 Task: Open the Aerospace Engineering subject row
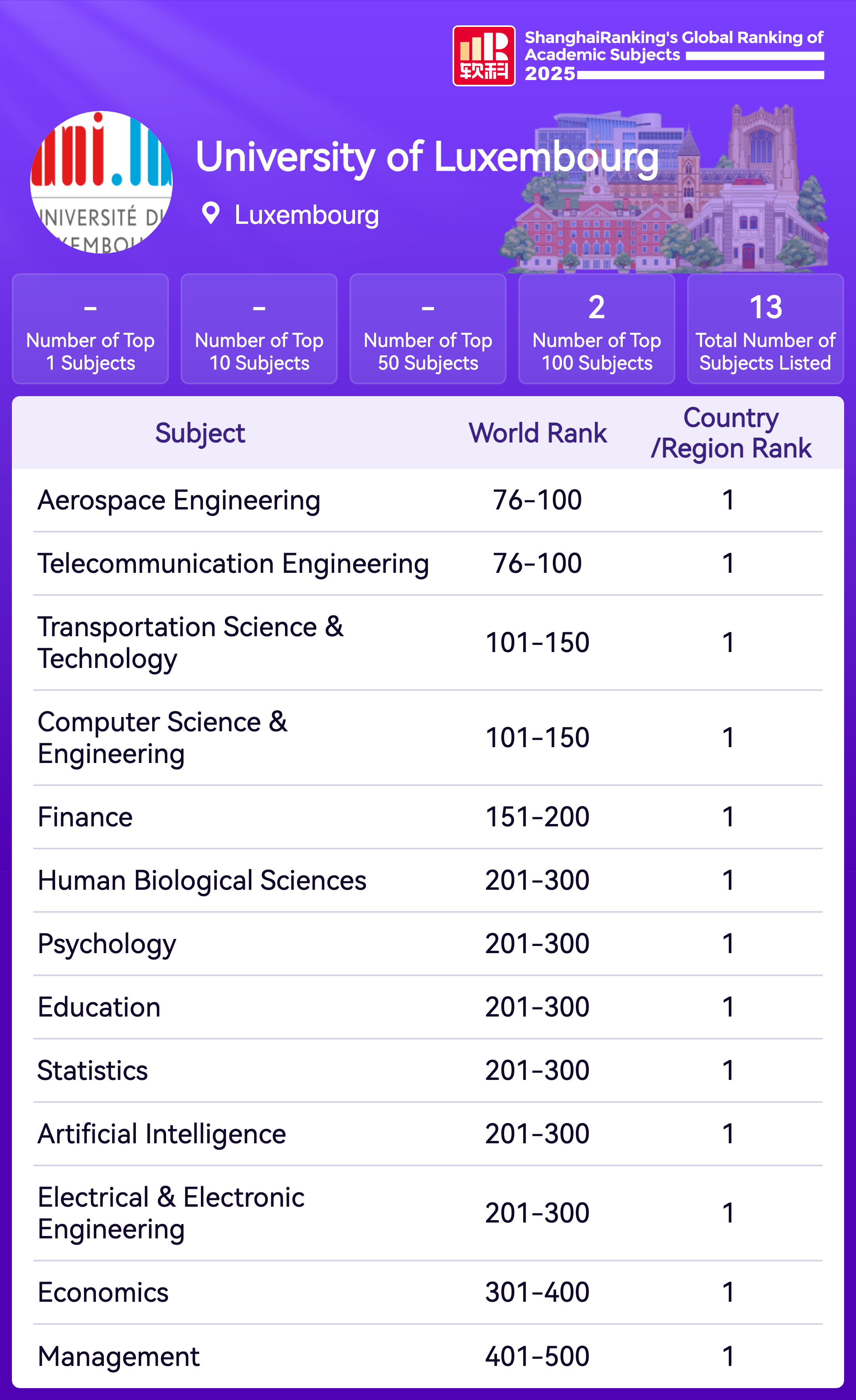point(179,501)
